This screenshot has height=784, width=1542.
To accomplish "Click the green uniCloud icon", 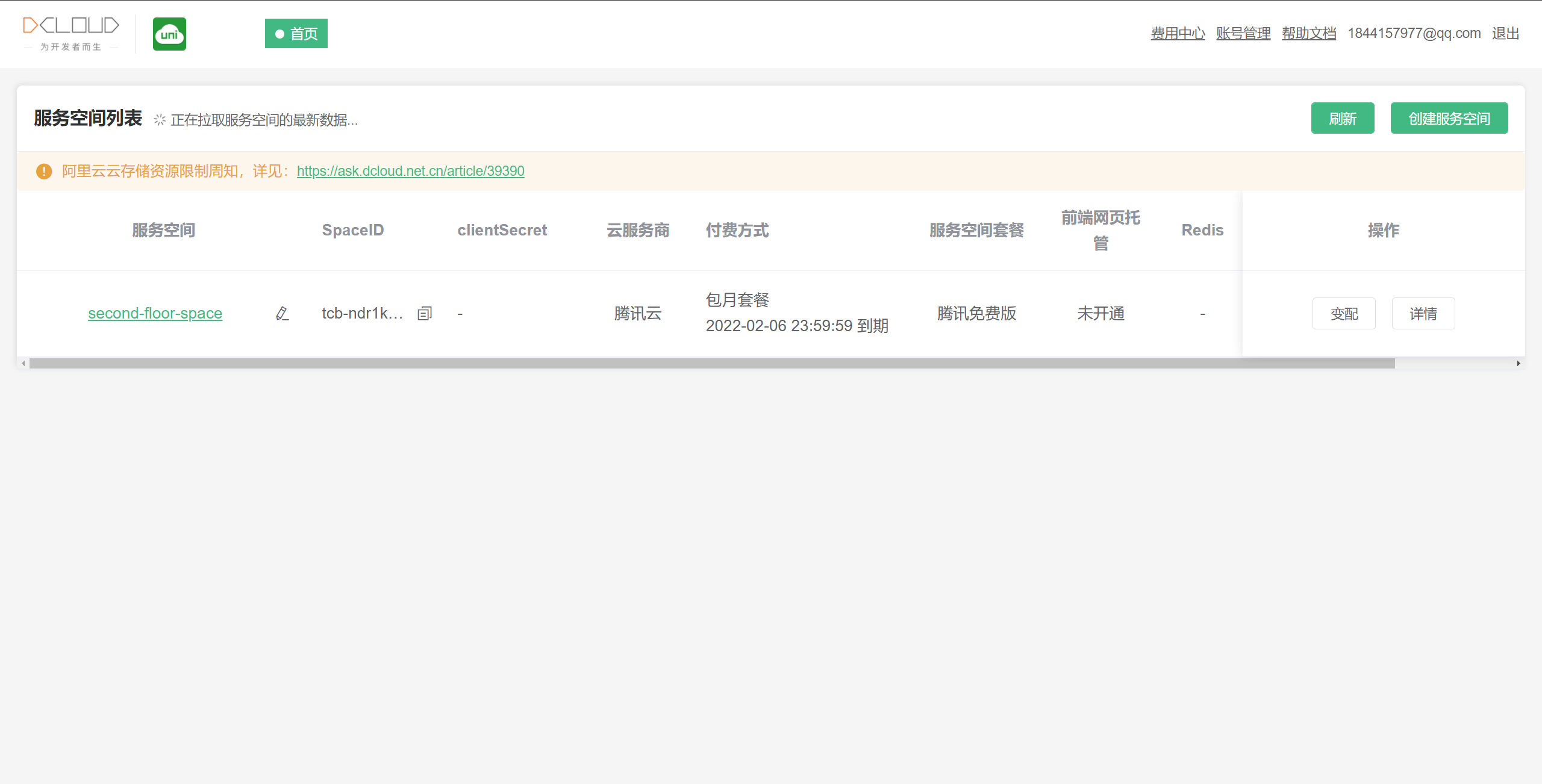I will (x=169, y=34).
